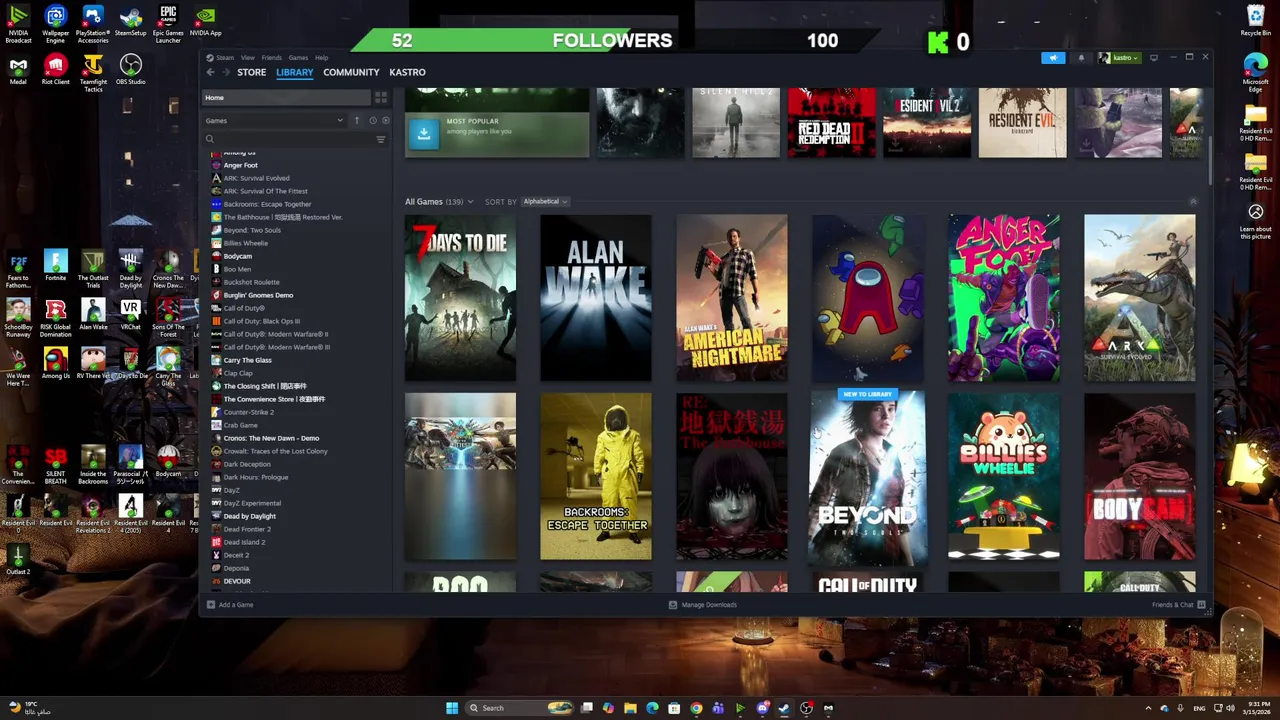Open Help menu
Screen dimensions: 1280x720
coord(321,57)
